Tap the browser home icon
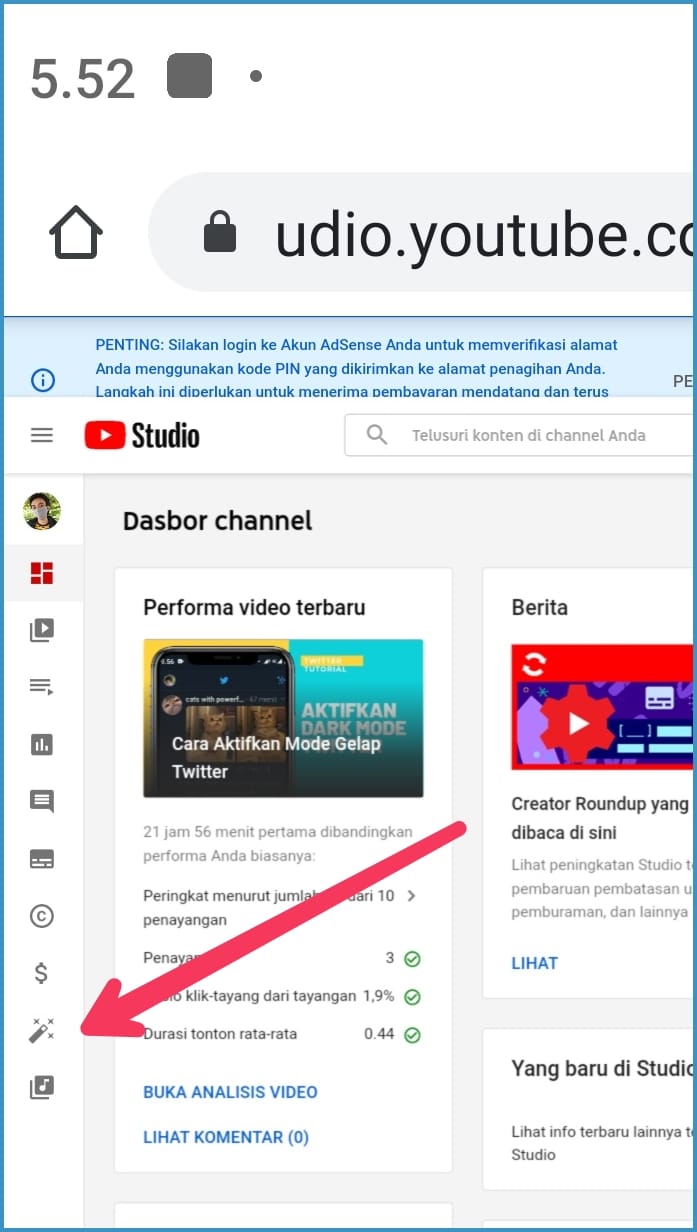The height and width of the screenshot is (1232, 697). tap(76, 233)
